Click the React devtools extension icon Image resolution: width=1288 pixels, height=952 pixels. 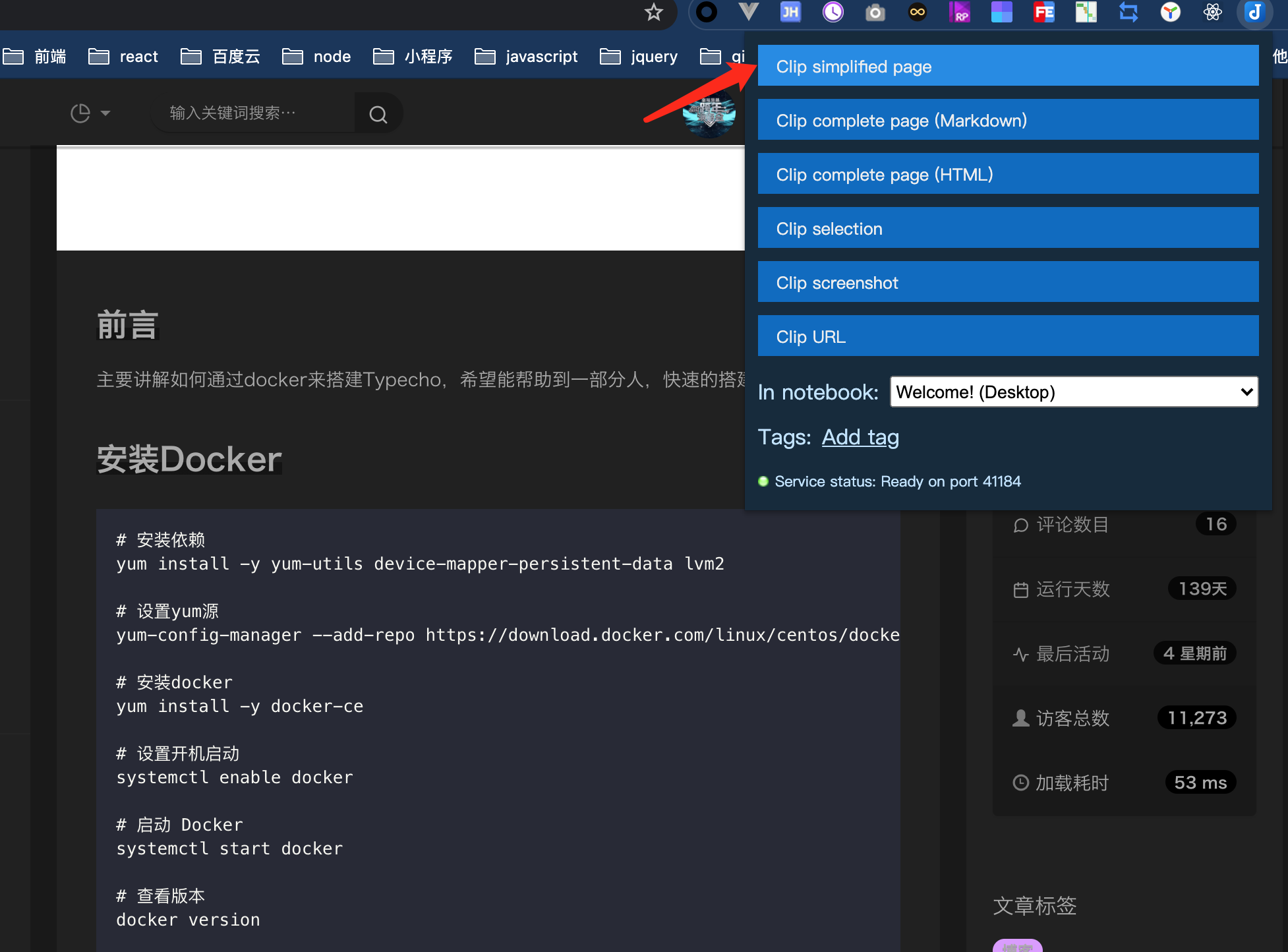[x=1212, y=12]
